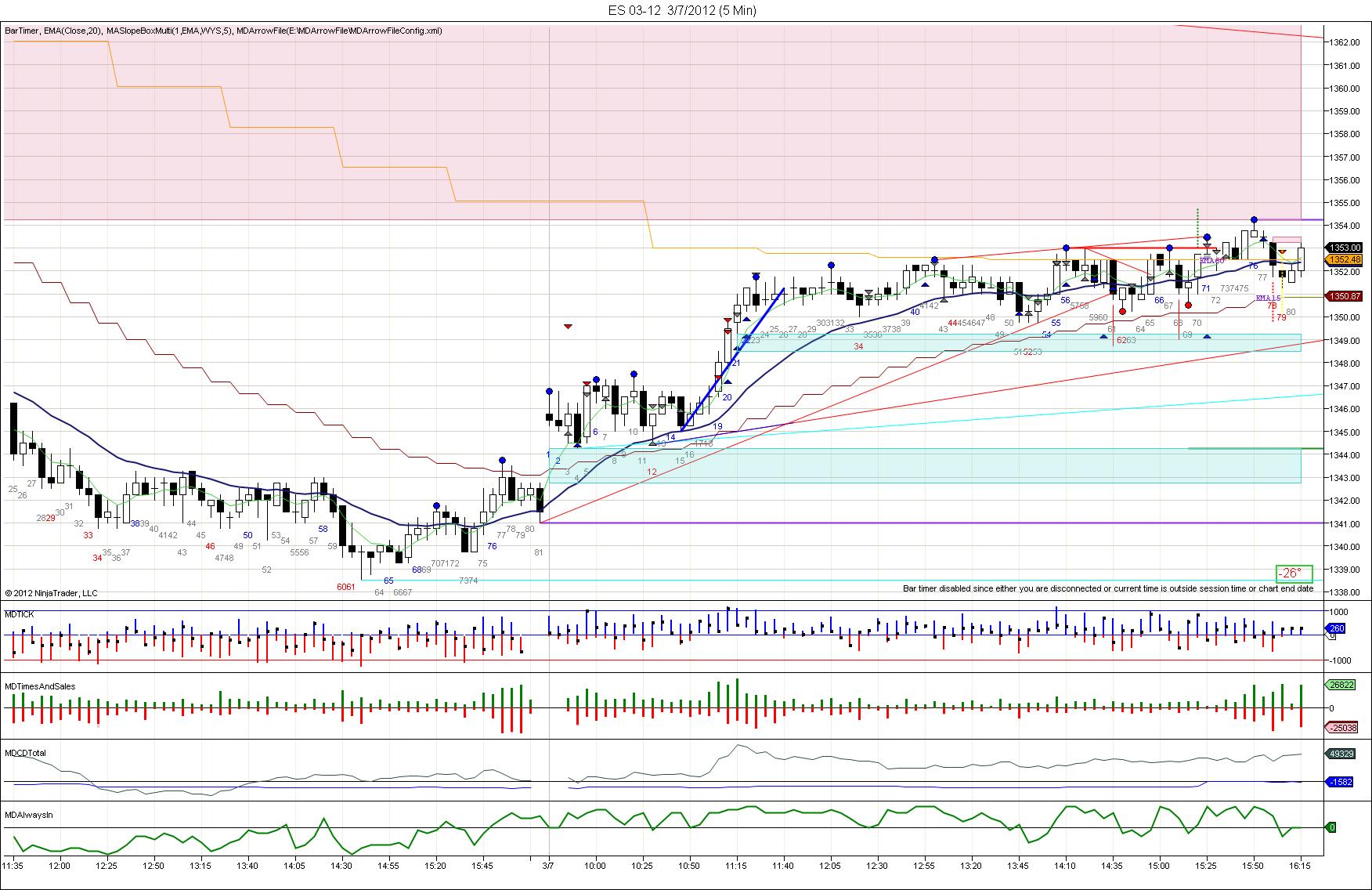Click the 10:00 time axis label
This screenshot has height=890, width=1372.
tap(595, 866)
